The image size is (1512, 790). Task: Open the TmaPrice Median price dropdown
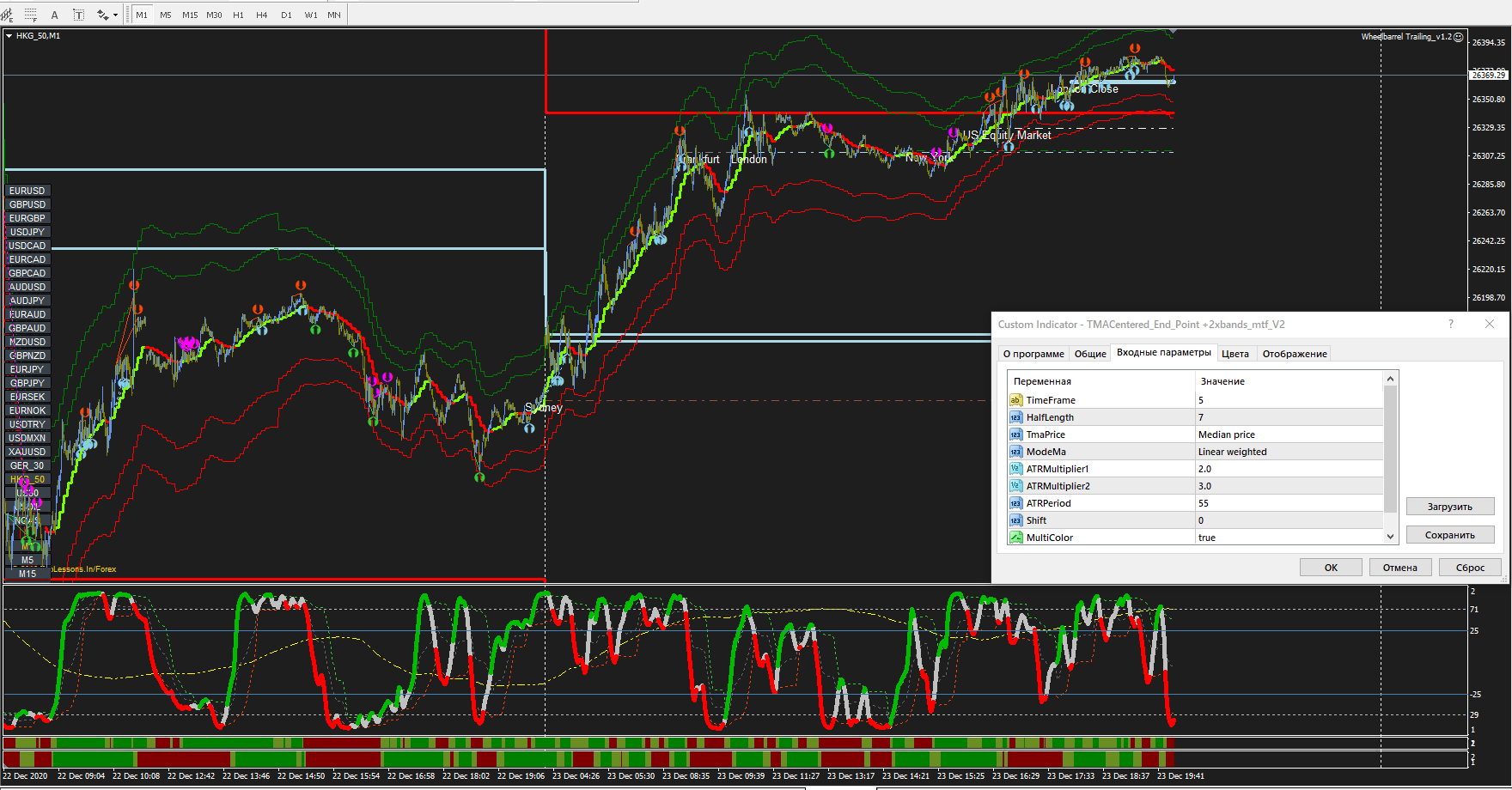1289,434
